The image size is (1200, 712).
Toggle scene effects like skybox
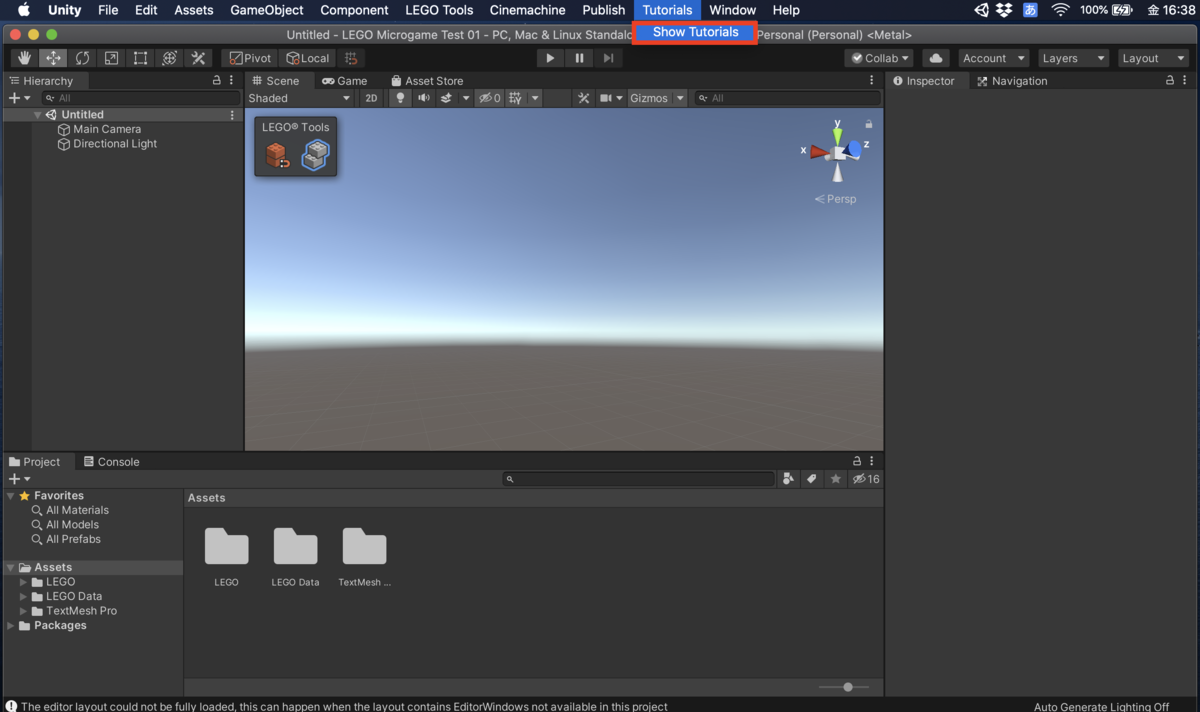447,98
